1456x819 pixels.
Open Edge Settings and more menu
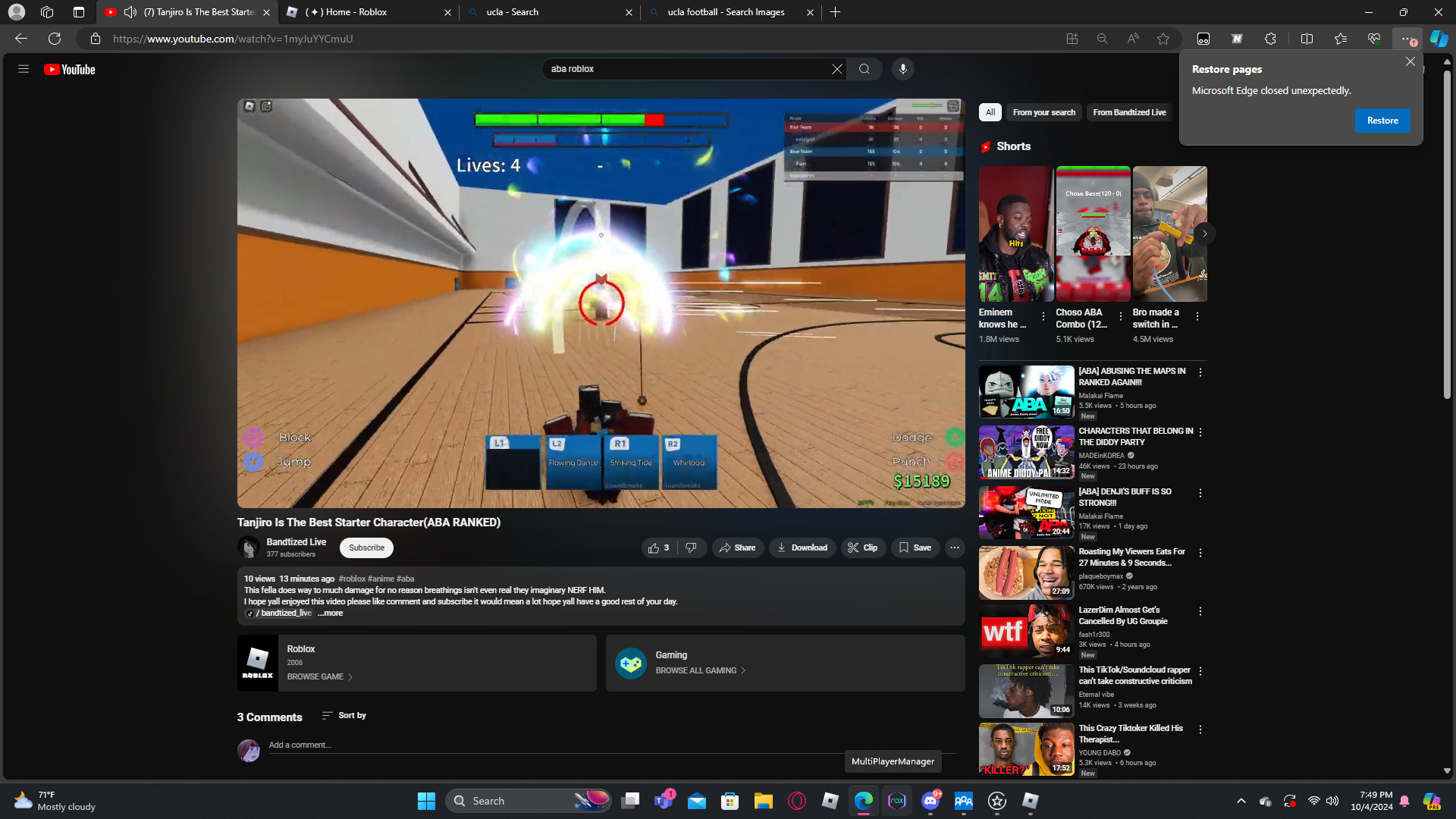[1407, 39]
